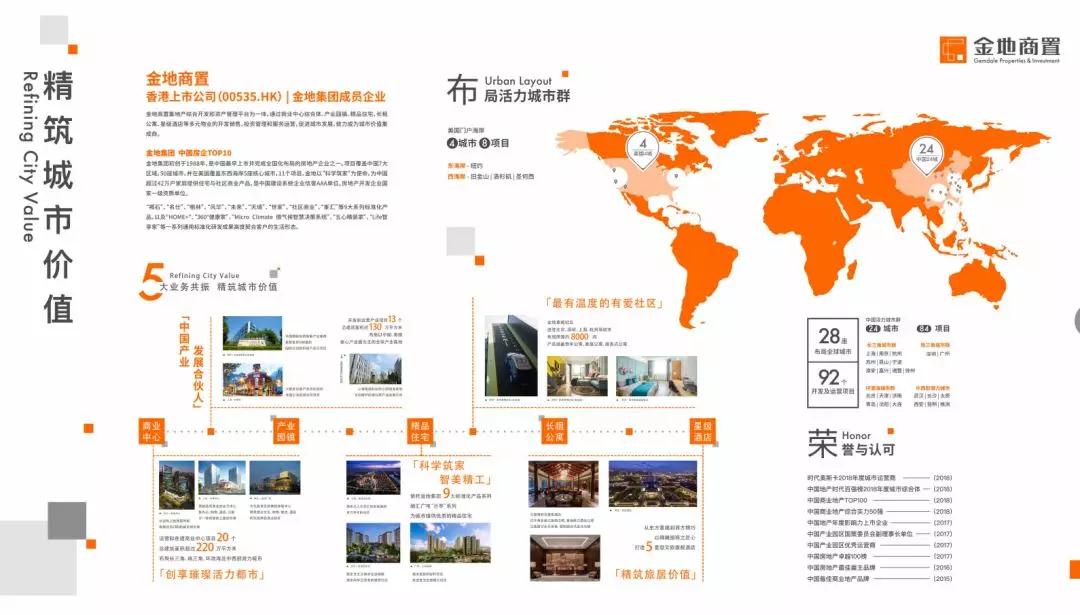This screenshot has width=1080, height=615.
Task: Click the 布 Urban Layout heading
Action: tap(508, 90)
